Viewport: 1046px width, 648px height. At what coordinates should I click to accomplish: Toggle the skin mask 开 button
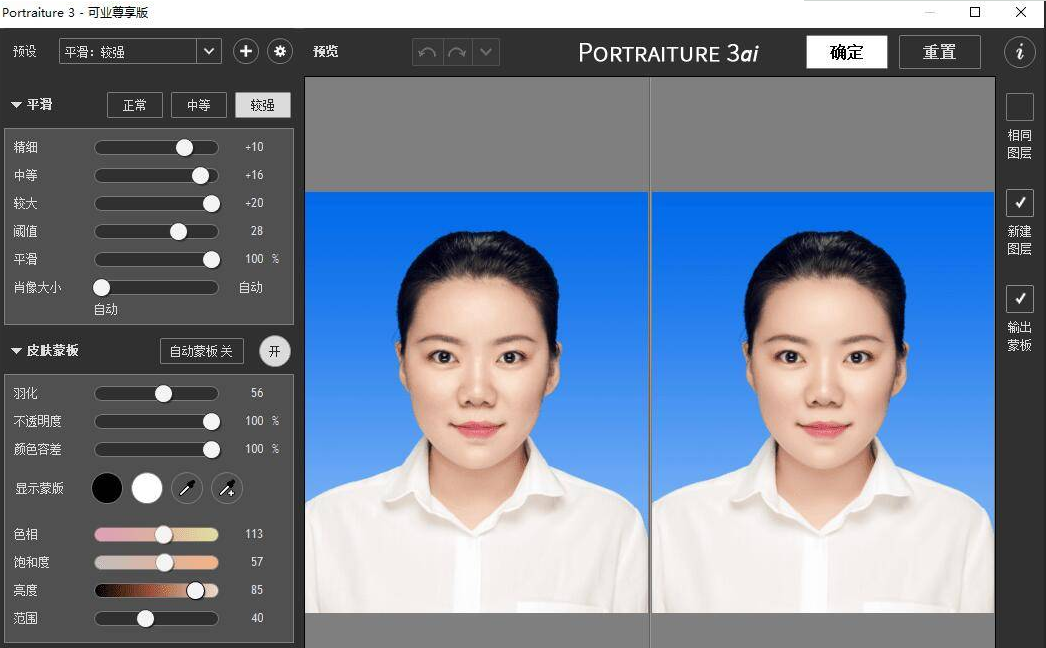tap(274, 351)
